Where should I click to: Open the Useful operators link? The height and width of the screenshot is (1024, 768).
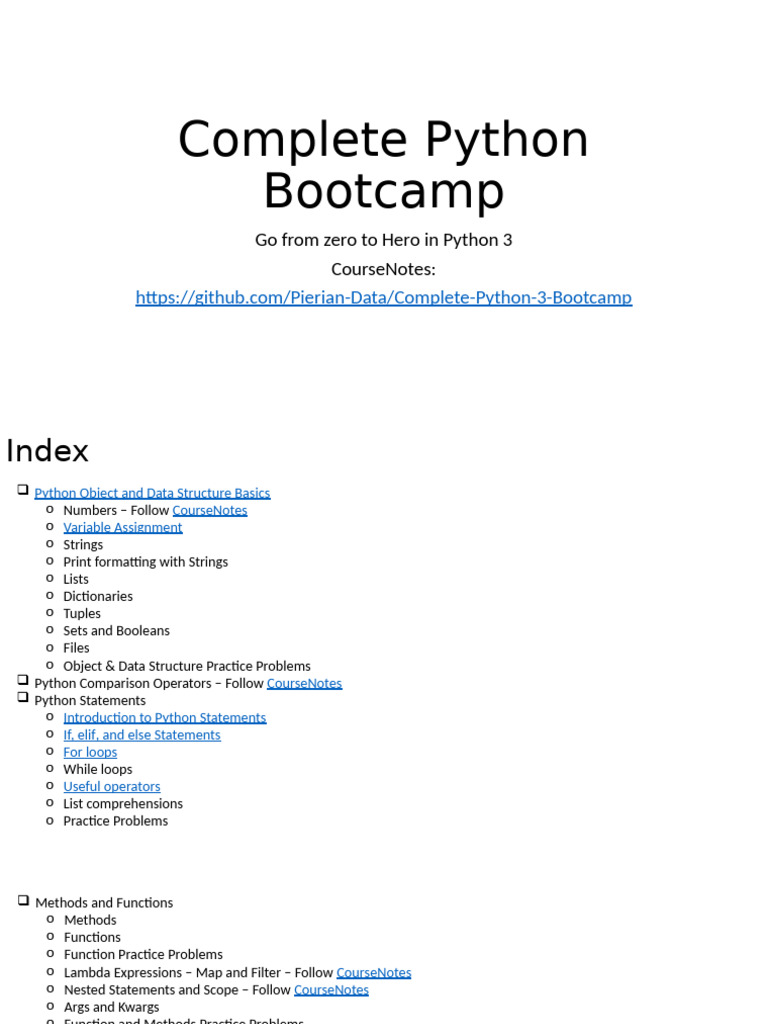pyautogui.click(x=112, y=786)
